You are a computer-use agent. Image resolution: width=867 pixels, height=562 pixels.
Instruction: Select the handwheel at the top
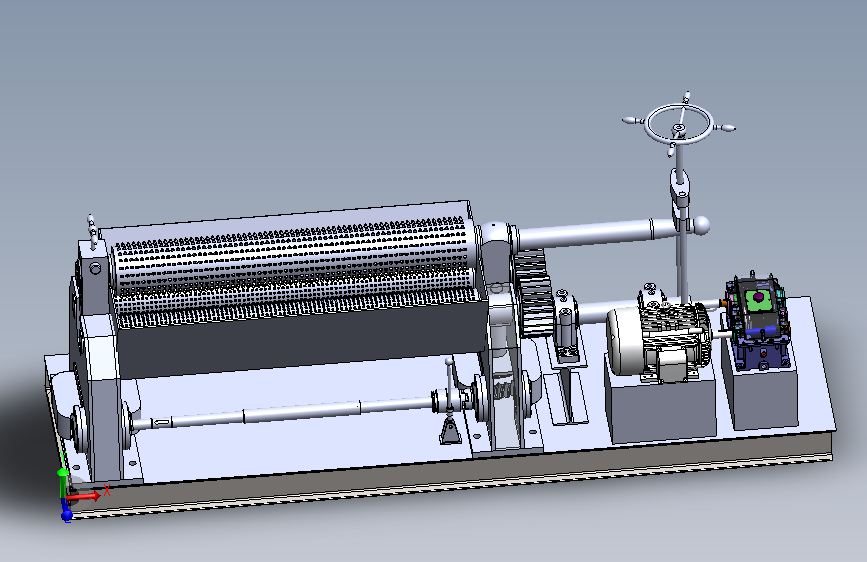679,125
